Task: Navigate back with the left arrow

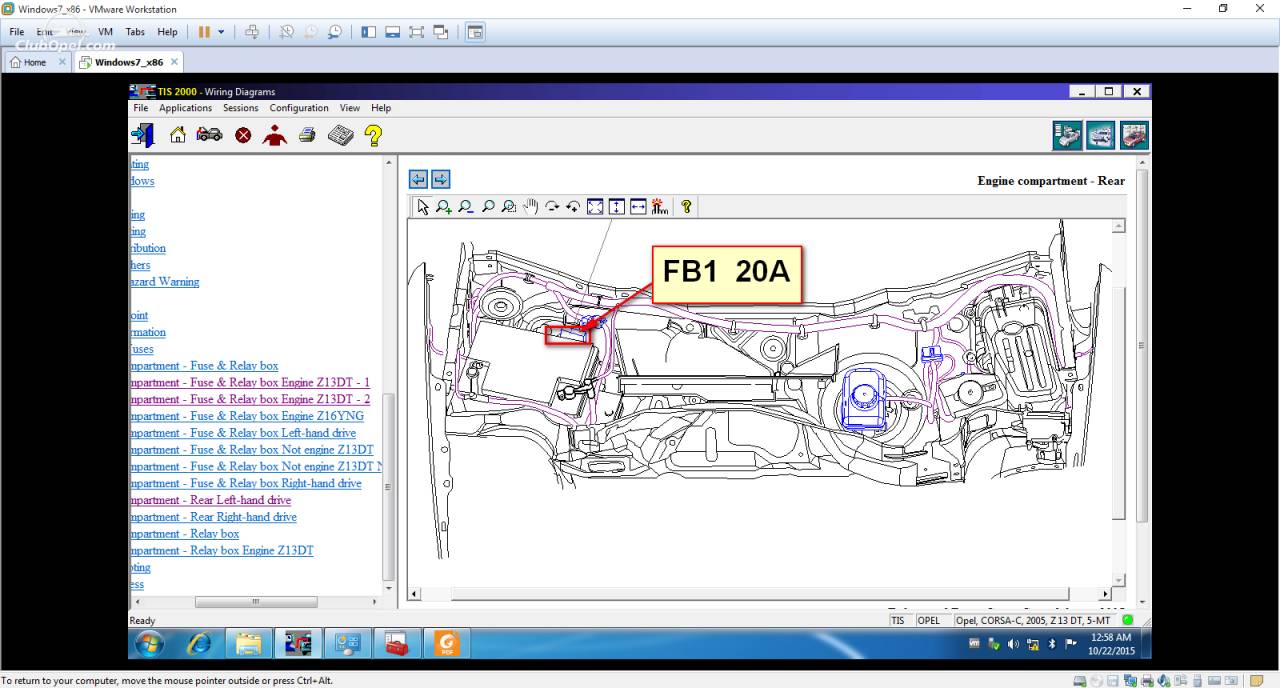Action: 418,179
